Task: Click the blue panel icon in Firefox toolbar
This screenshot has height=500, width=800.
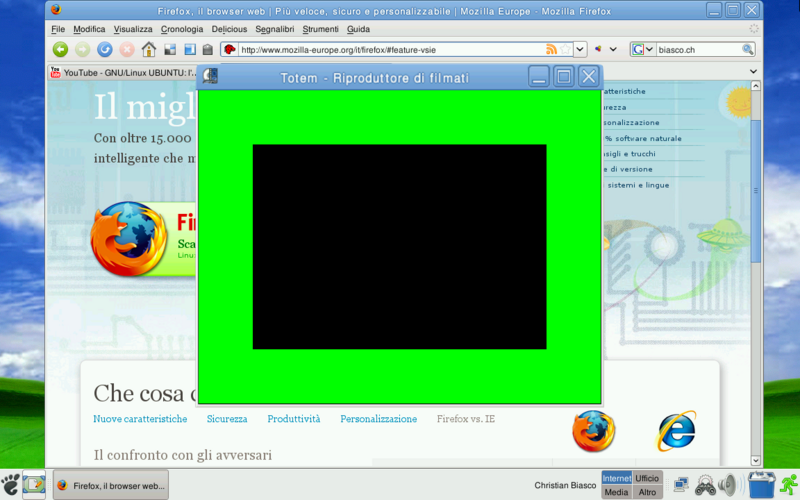Action: click(x=190, y=49)
